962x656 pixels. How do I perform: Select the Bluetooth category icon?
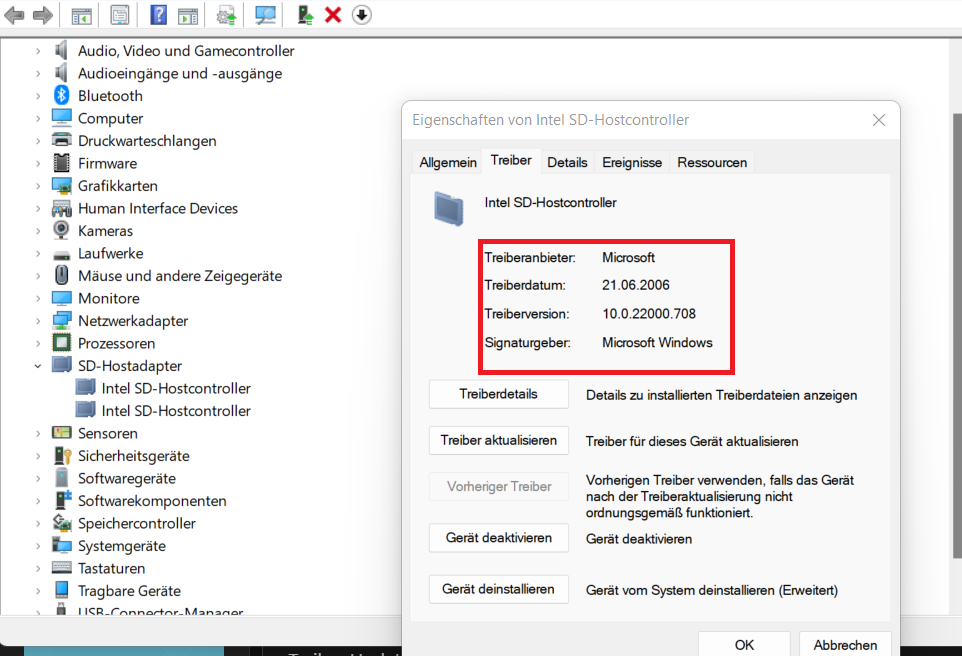[x=61, y=95]
